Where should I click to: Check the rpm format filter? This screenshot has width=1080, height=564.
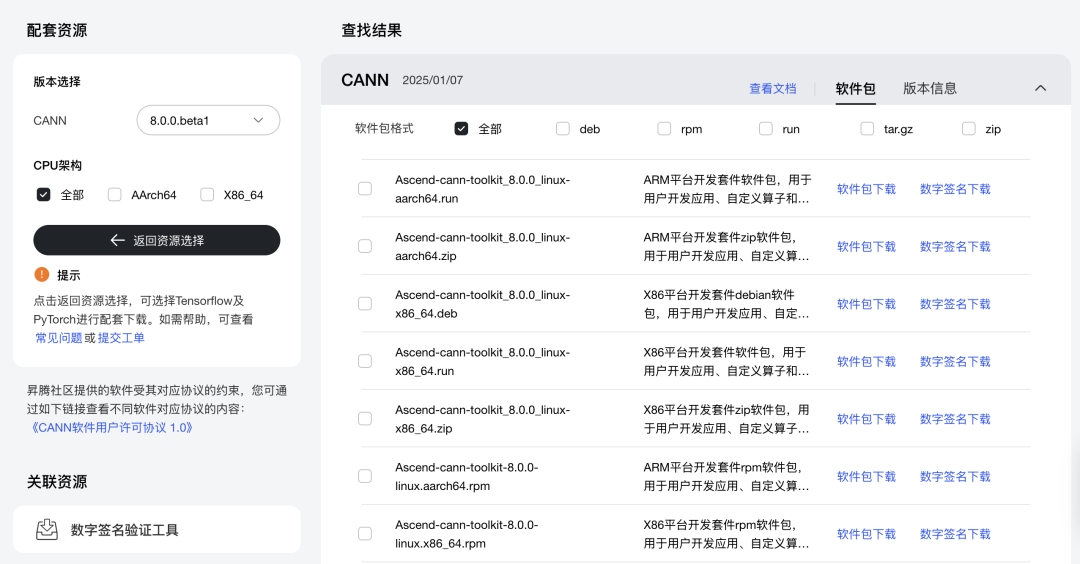point(664,129)
